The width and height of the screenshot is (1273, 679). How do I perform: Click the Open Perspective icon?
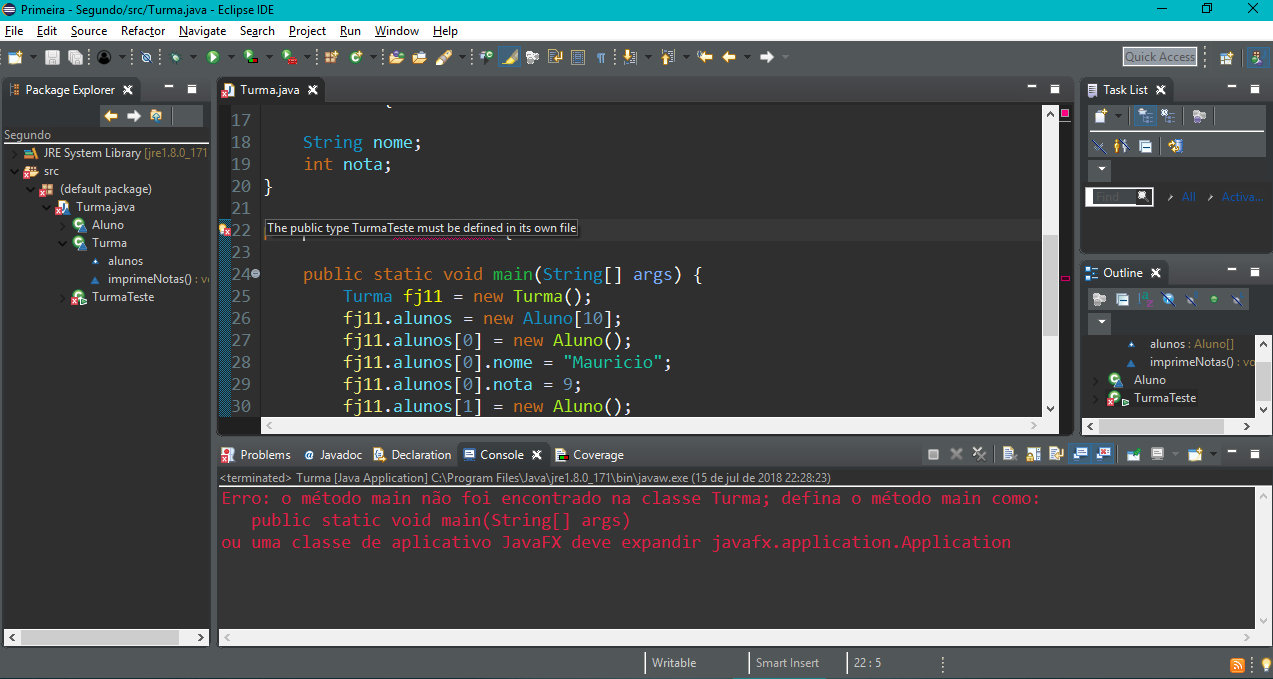[1226, 57]
